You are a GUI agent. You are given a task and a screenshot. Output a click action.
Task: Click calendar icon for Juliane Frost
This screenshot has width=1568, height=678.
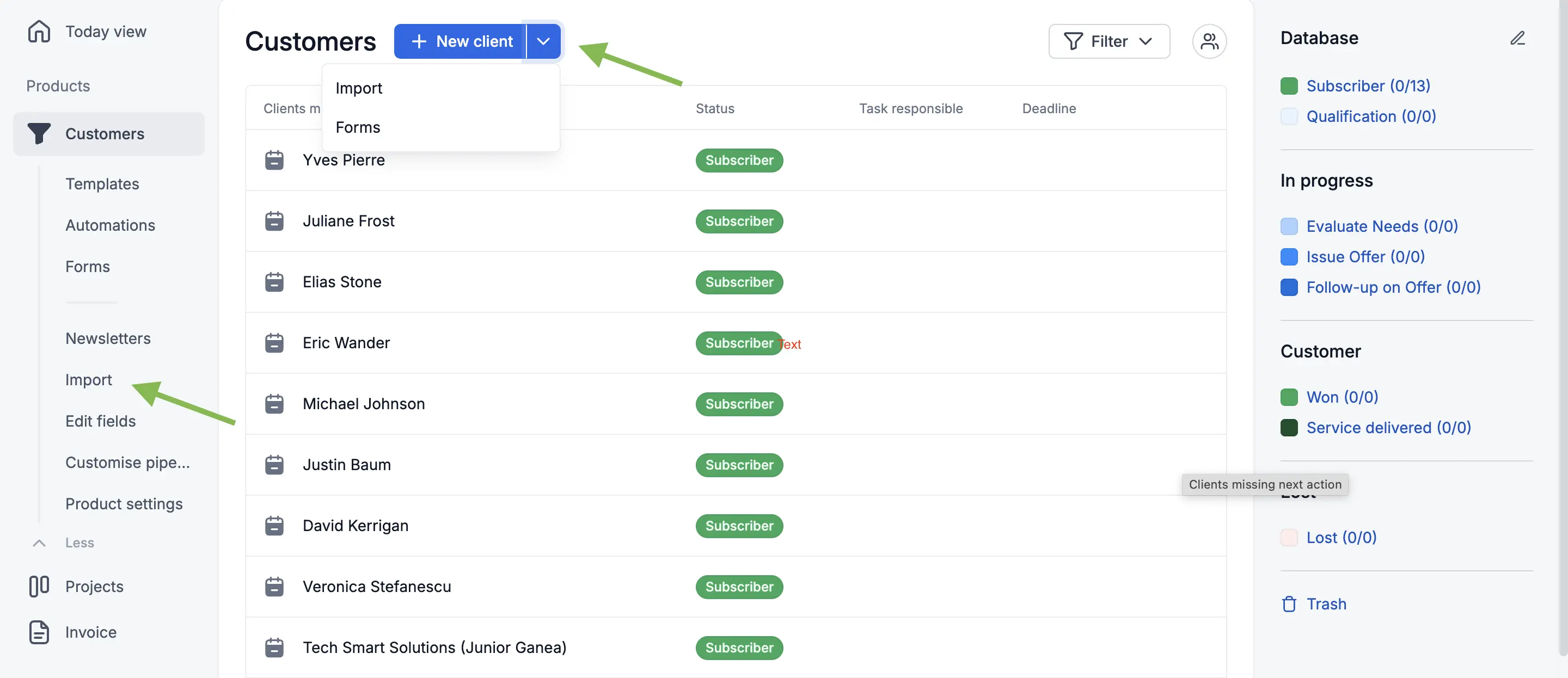tap(274, 221)
